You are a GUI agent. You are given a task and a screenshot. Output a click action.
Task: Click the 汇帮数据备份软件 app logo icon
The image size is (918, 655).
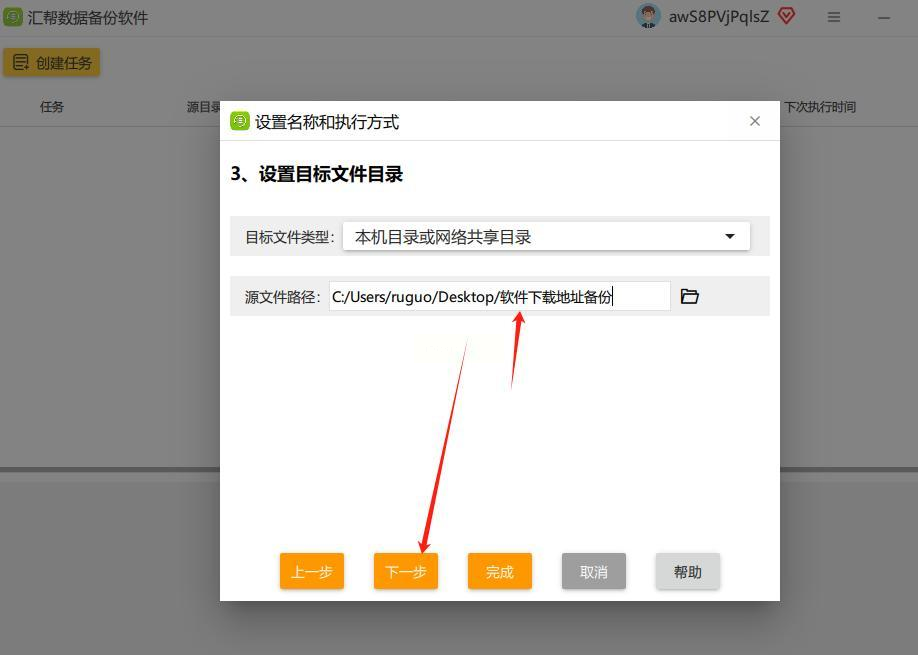click(13, 17)
